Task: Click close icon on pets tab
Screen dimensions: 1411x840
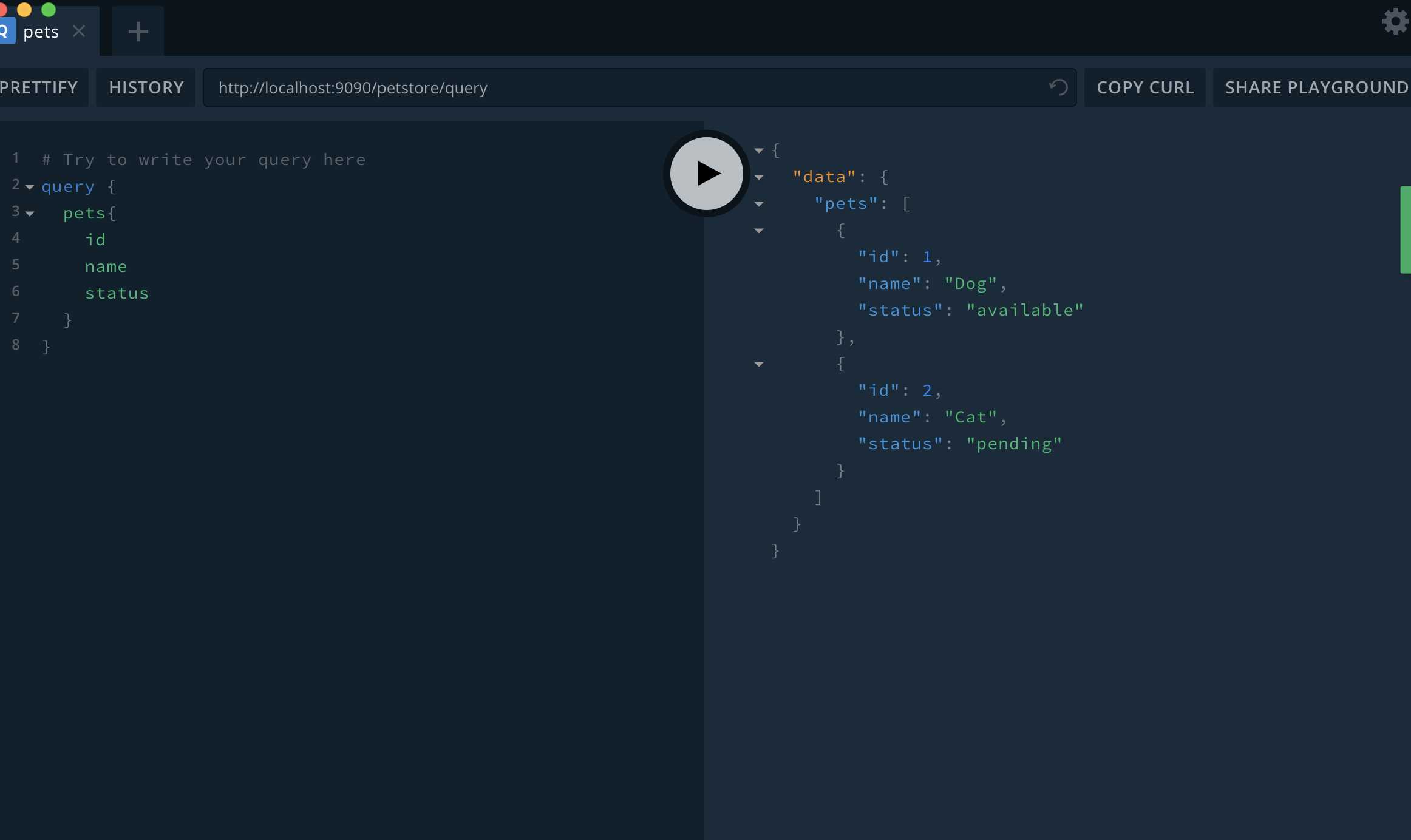Action: pos(79,29)
